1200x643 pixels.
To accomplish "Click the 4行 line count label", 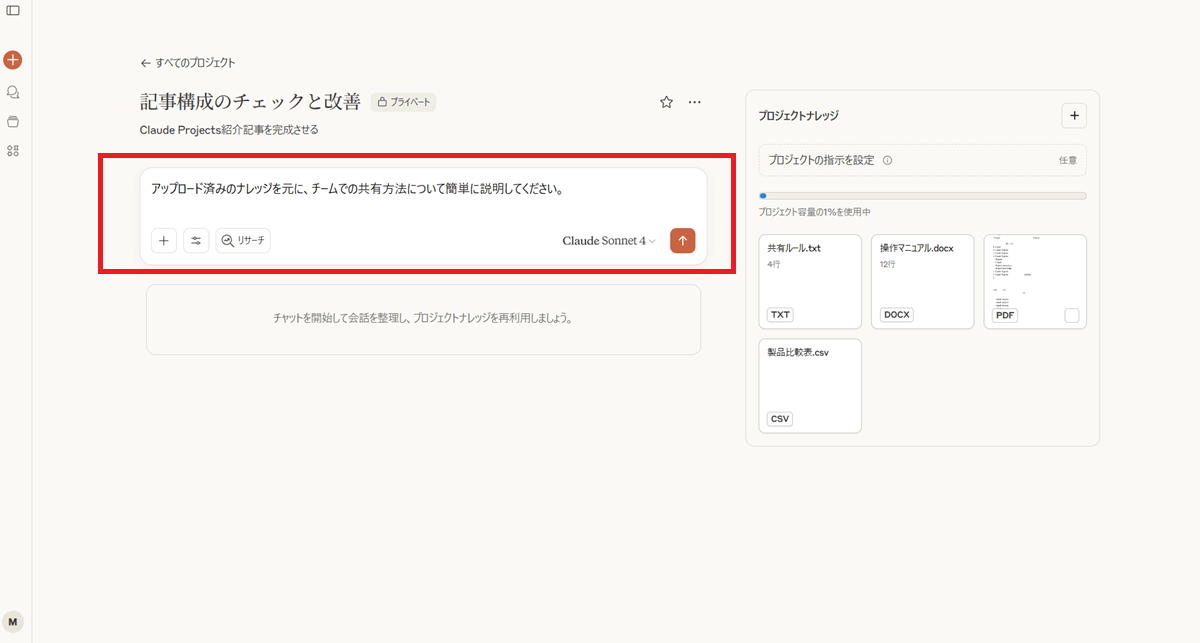I will (x=774, y=264).
